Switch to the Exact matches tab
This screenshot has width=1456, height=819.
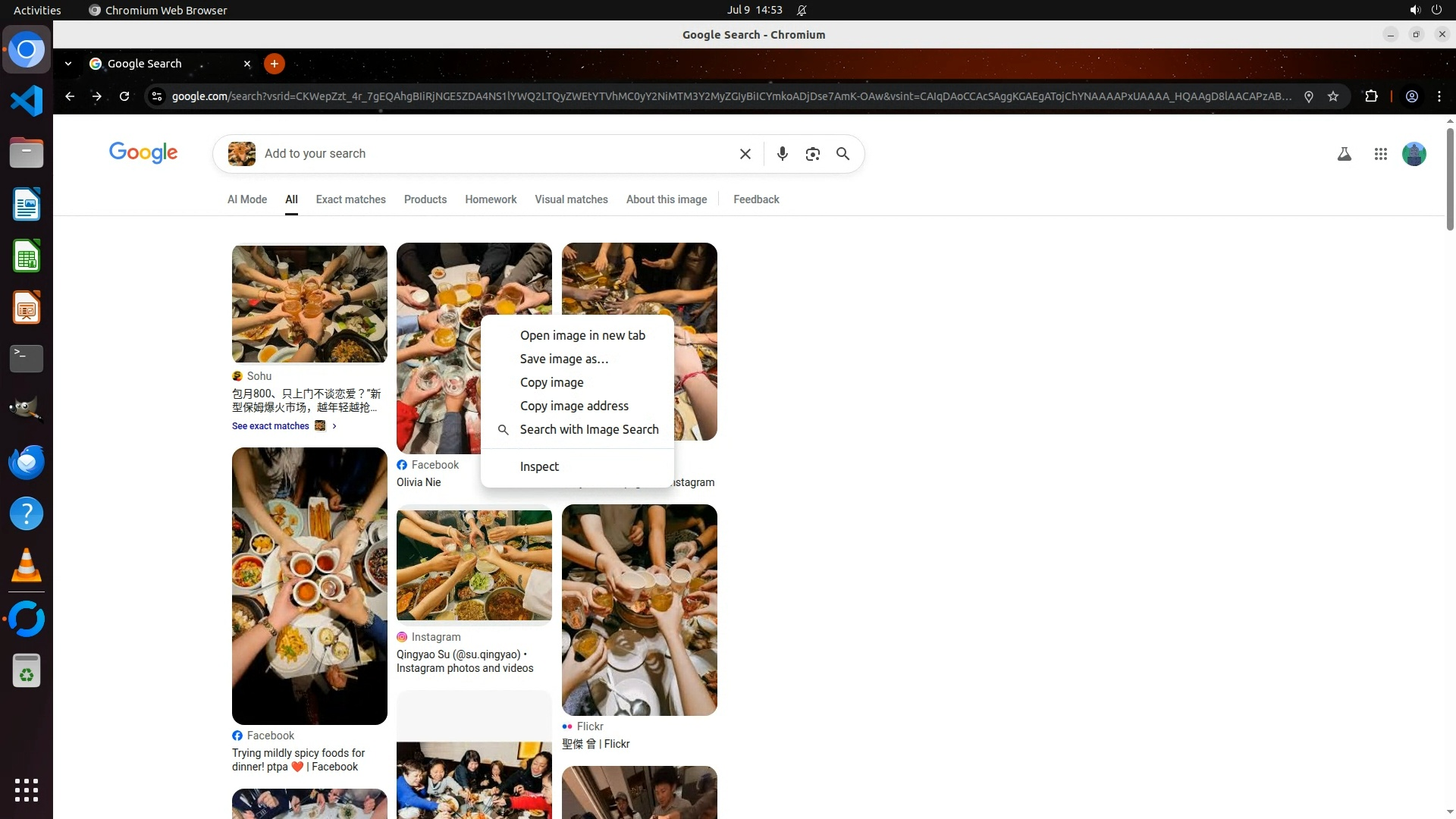pos(350,199)
